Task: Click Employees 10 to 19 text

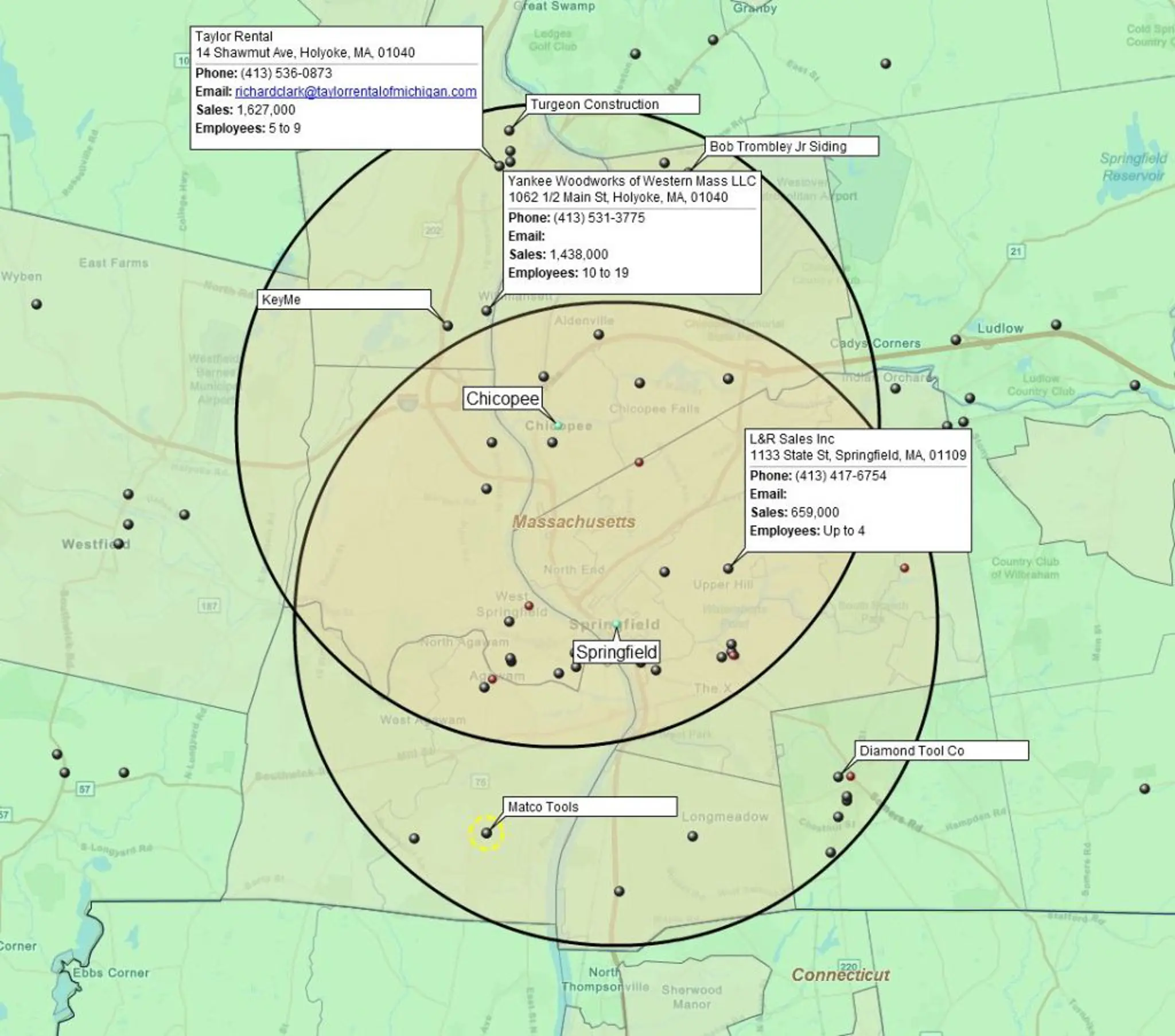Action: click(x=568, y=272)
